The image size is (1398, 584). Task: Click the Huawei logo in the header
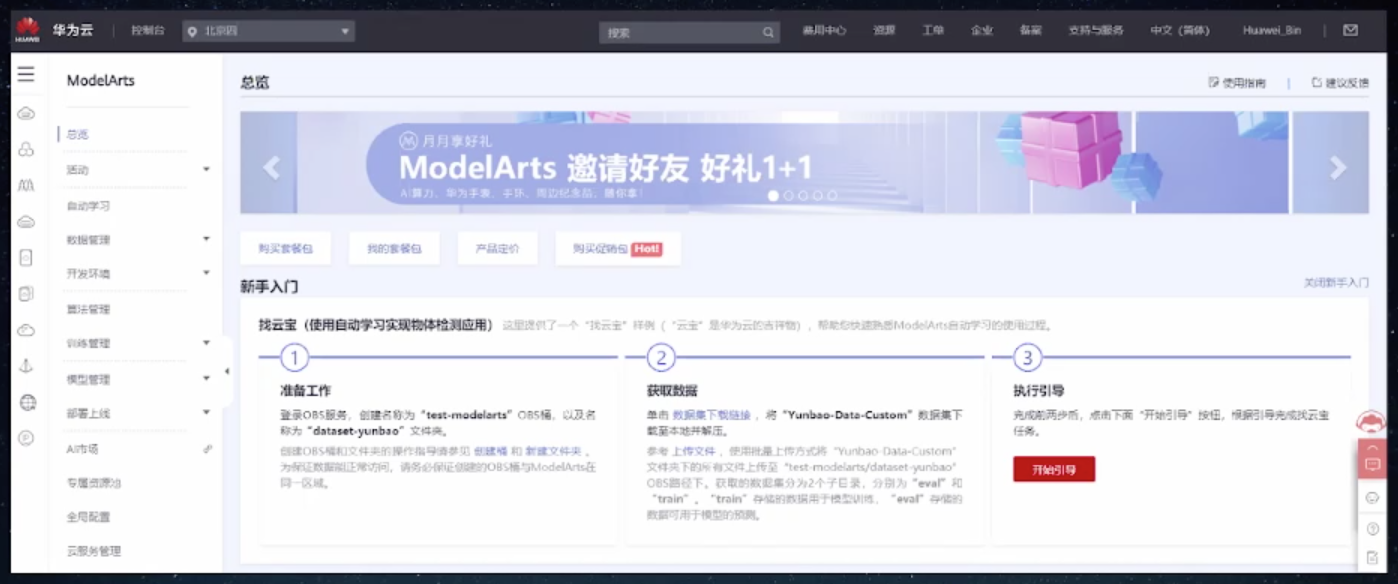click(27, 31)
